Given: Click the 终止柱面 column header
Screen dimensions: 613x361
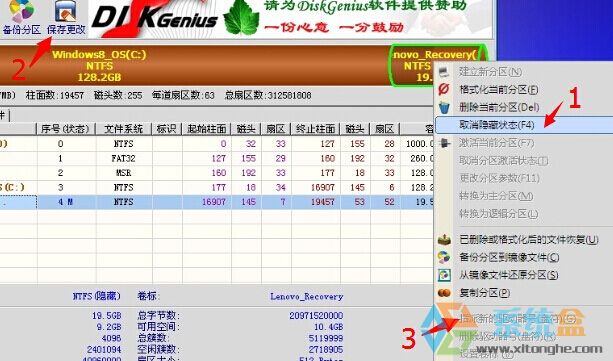Looking at the screenshot, I should pos(315,129).
